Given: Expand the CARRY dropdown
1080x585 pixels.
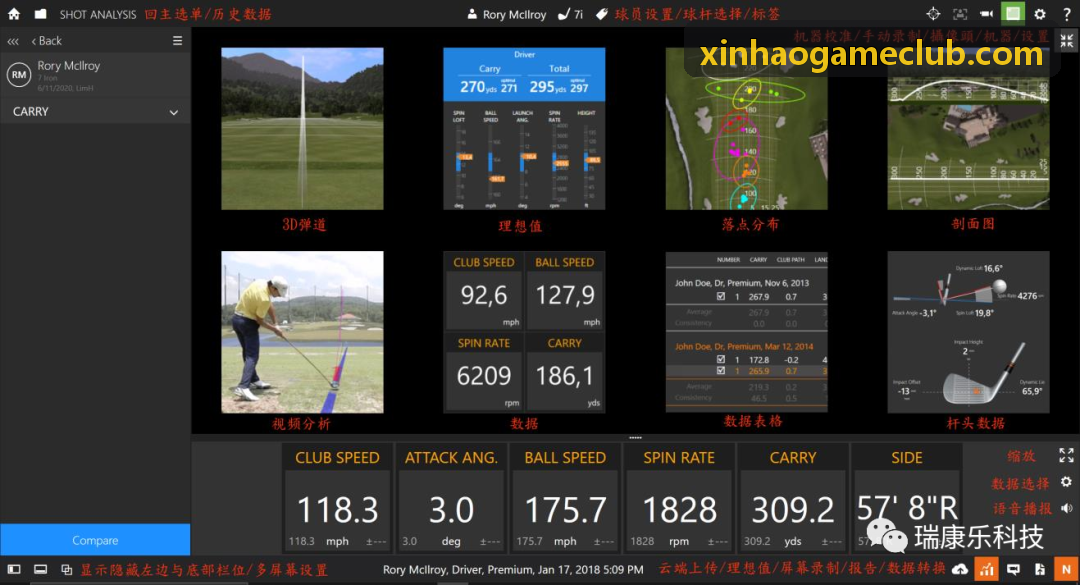Looking at the screenshot, I should [x=95, y=112].
